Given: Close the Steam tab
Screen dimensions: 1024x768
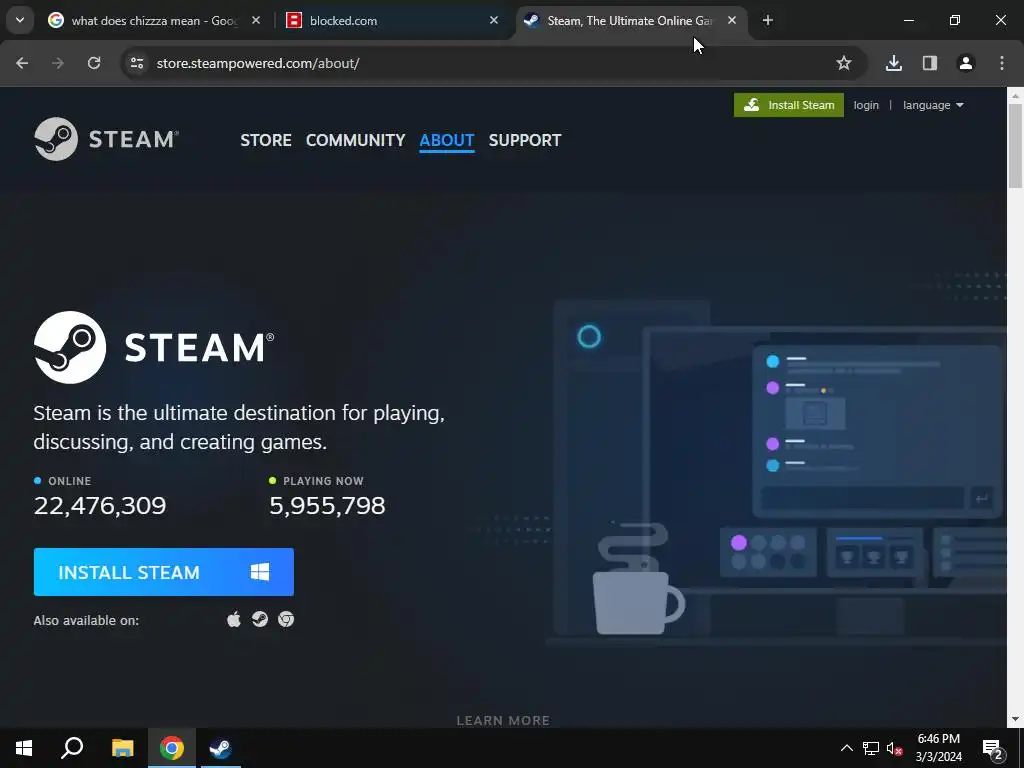Looking at the screenshot, I should pyautogui.click(x=731, y=21).
